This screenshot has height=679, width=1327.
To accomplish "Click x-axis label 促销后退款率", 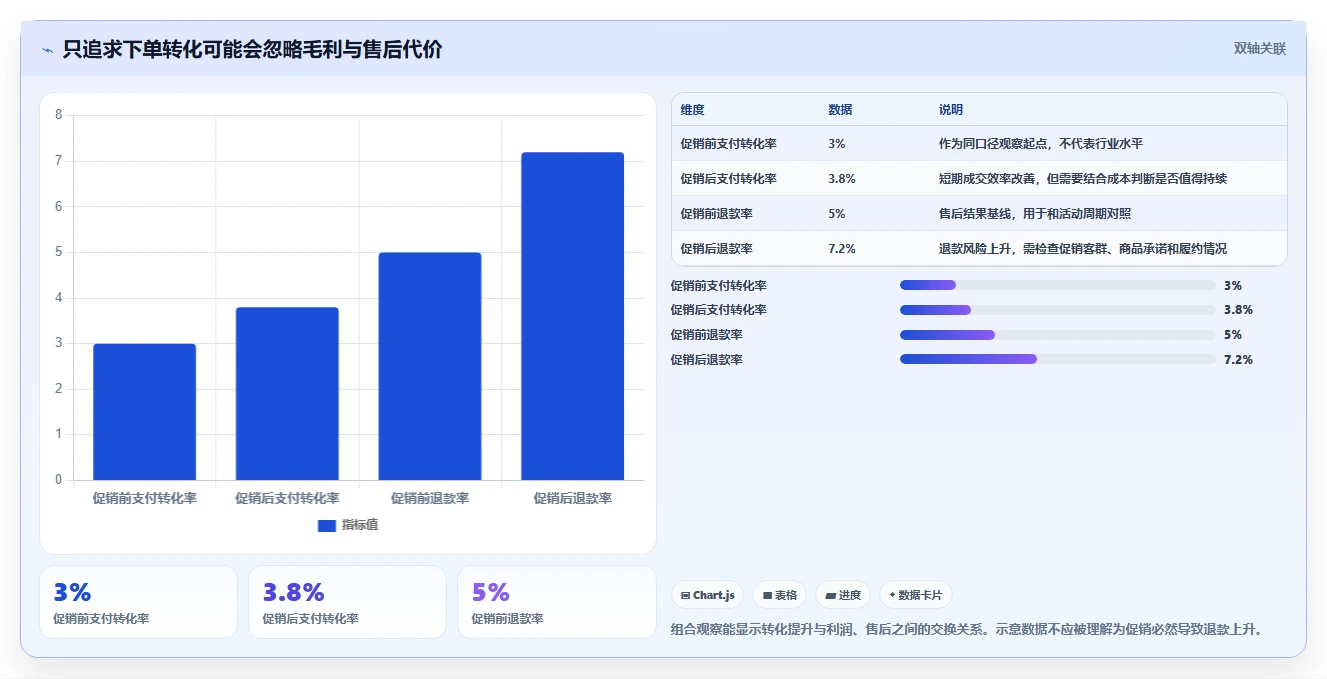I will click(572, 498).
